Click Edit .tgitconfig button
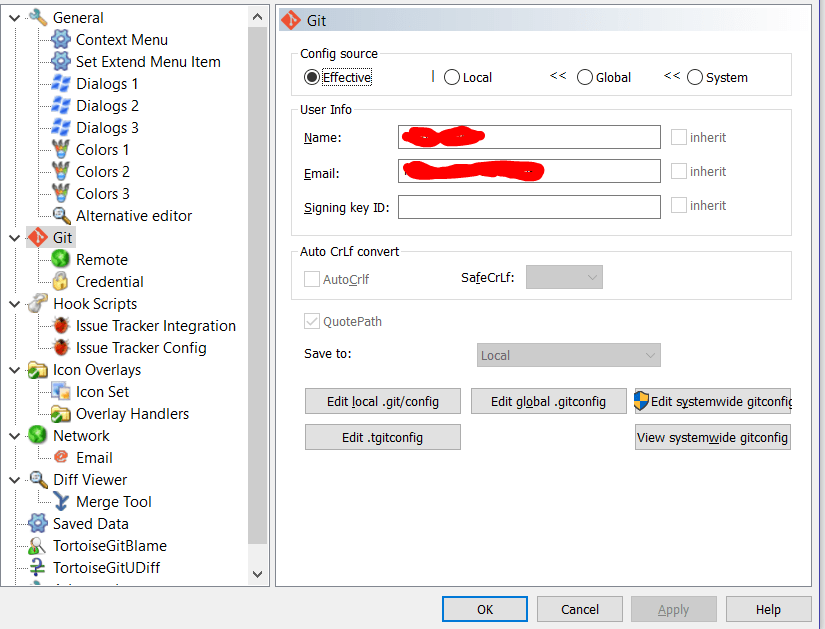The width and height of the screenshot is (825, 629). click(383, 437)
